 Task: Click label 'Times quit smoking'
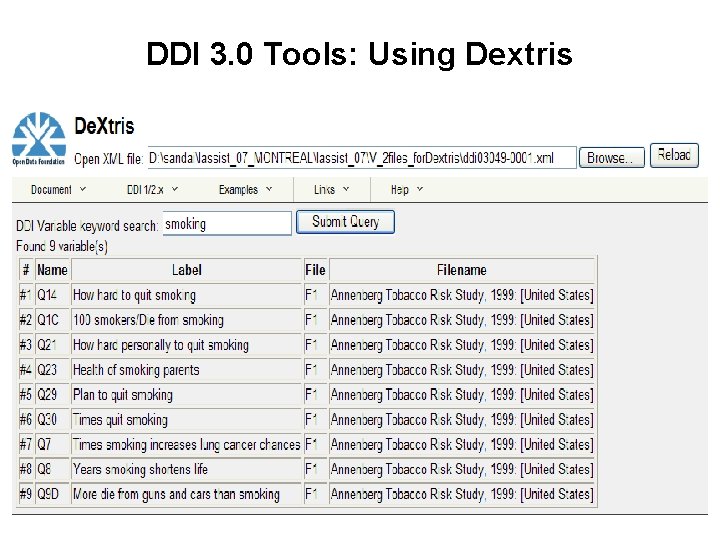click(120, 420)
